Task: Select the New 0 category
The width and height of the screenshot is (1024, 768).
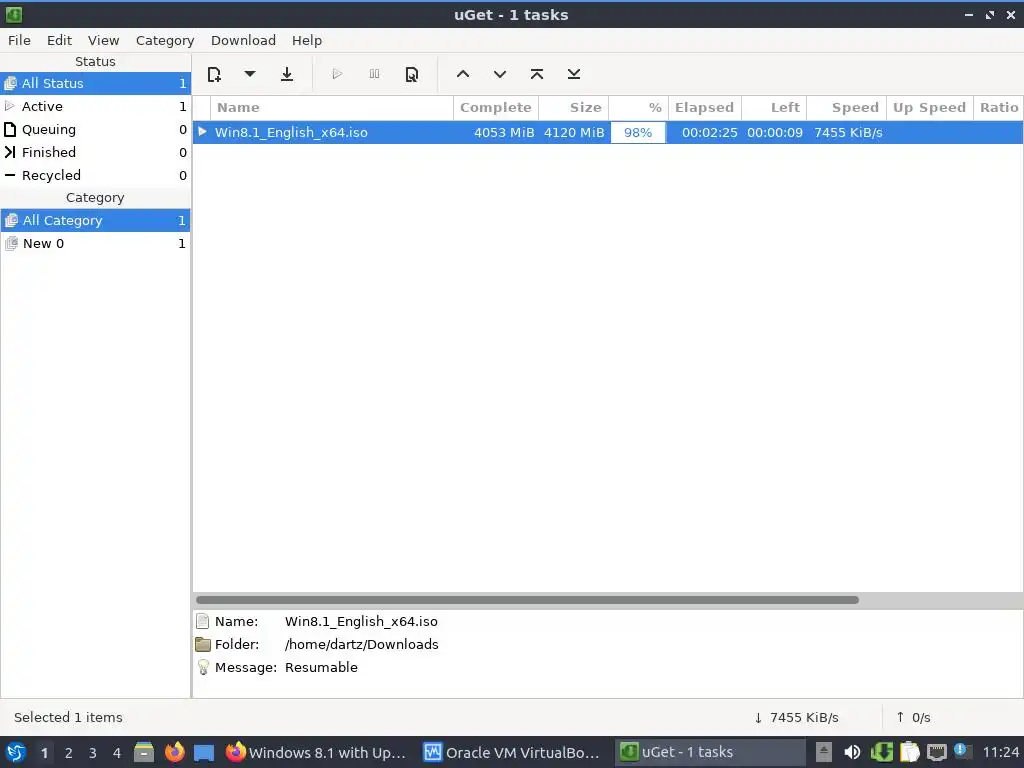Action: point(95,244)
